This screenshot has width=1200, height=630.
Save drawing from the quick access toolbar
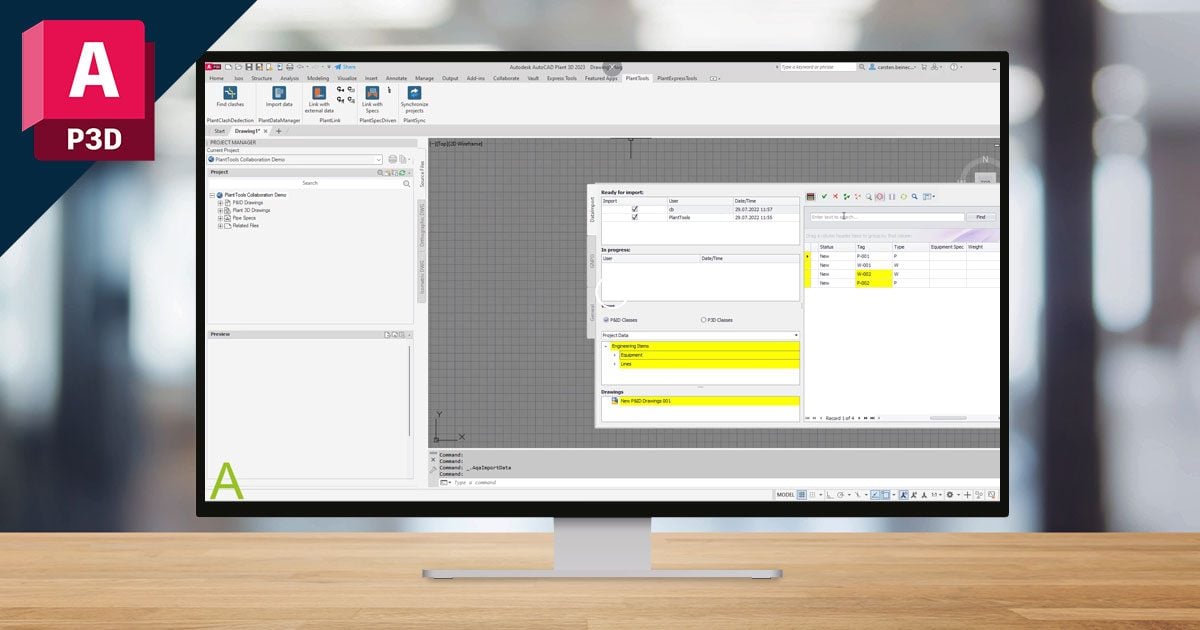(248, 67)
